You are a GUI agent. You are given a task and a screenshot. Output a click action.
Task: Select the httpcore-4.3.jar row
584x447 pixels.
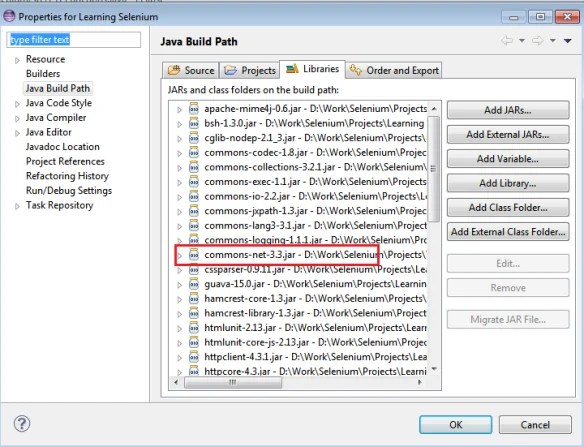(302, 371)
